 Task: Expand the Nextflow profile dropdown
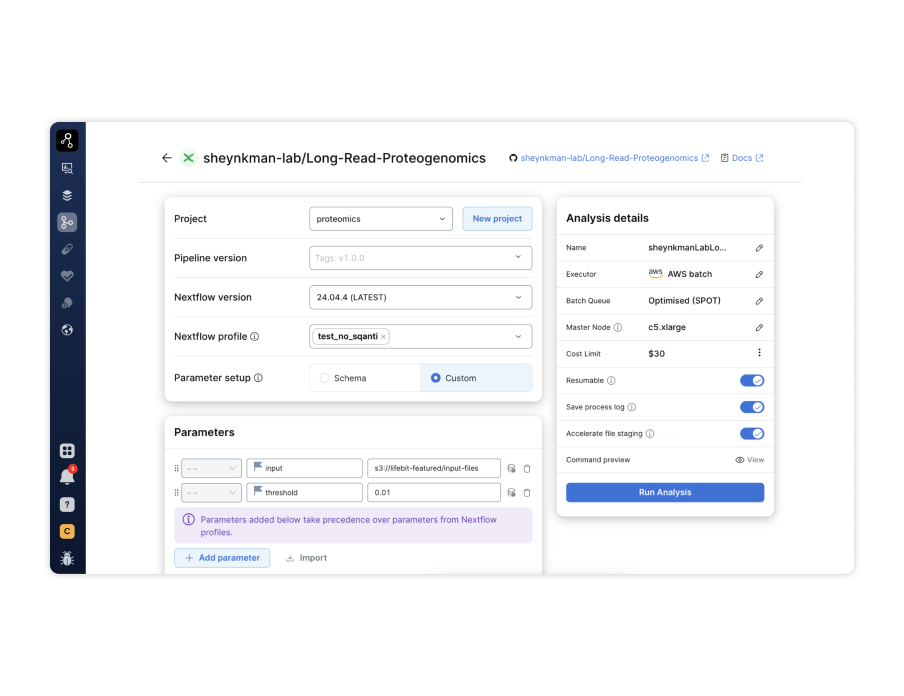point(518,337)
